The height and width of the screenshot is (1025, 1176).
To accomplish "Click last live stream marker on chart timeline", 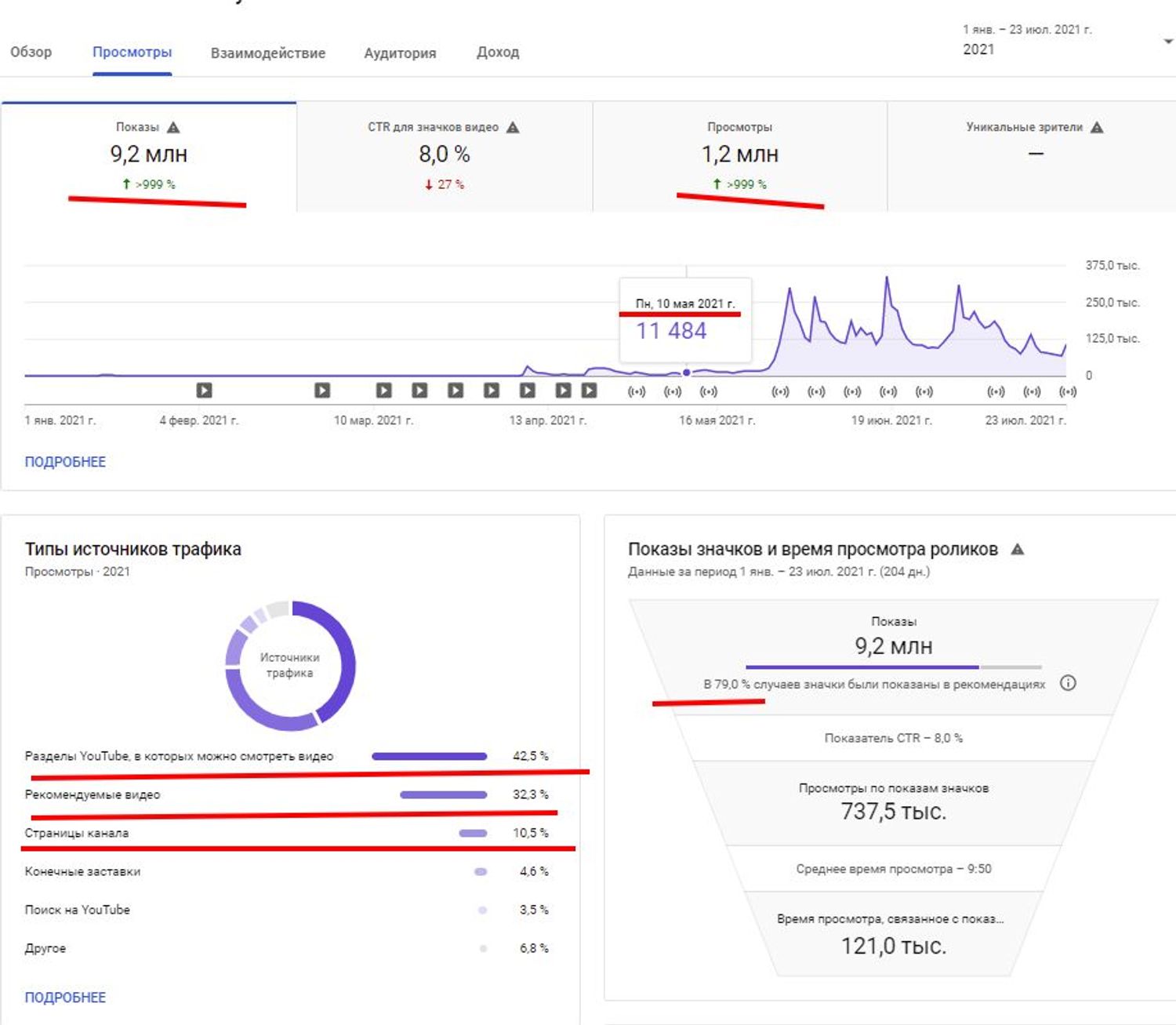I will [x=1068, y=391].
